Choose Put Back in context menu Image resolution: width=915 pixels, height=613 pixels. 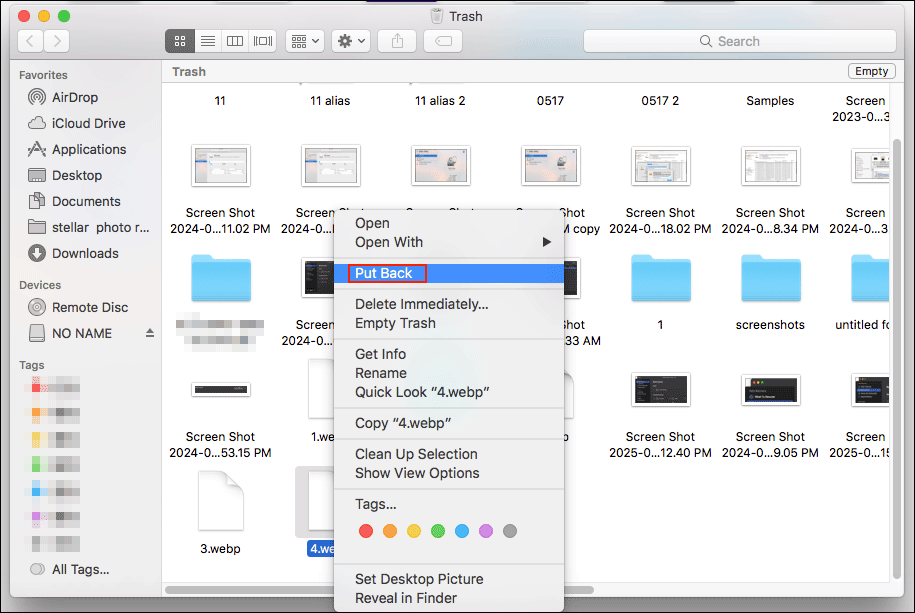click(x=449, y=273)
